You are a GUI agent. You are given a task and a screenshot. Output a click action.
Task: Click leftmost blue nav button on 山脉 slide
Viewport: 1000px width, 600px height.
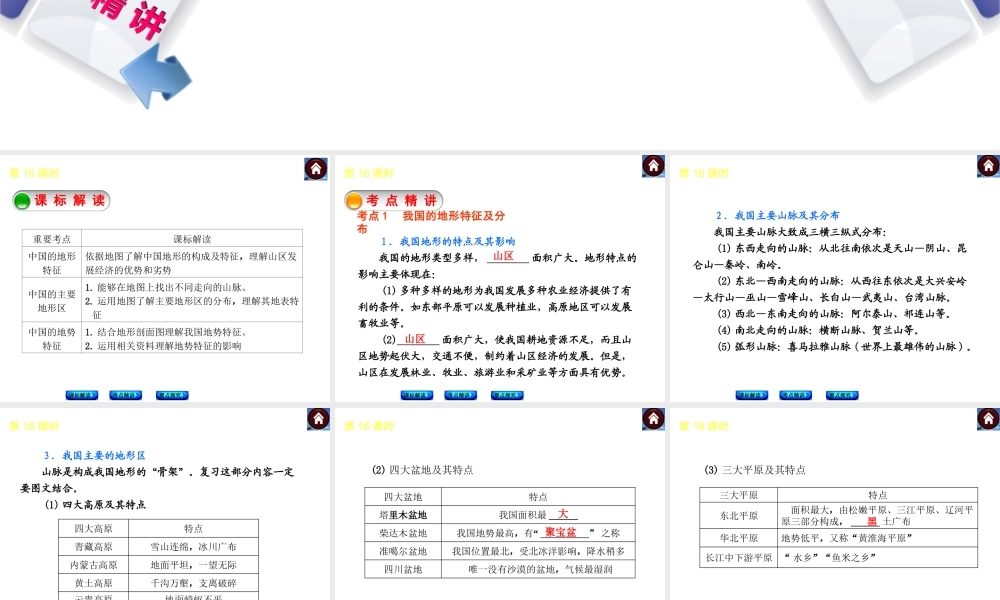(752, 395)
